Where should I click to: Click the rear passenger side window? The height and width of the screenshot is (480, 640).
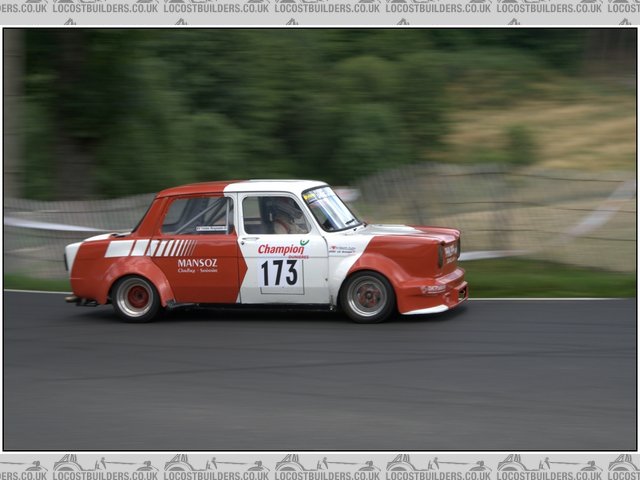coord(197,214)
